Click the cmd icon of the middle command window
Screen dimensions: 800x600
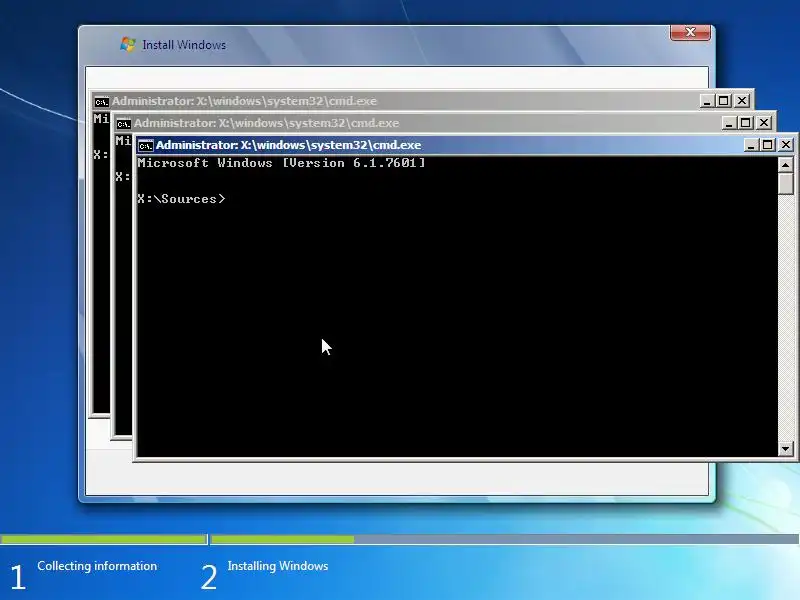123,124
